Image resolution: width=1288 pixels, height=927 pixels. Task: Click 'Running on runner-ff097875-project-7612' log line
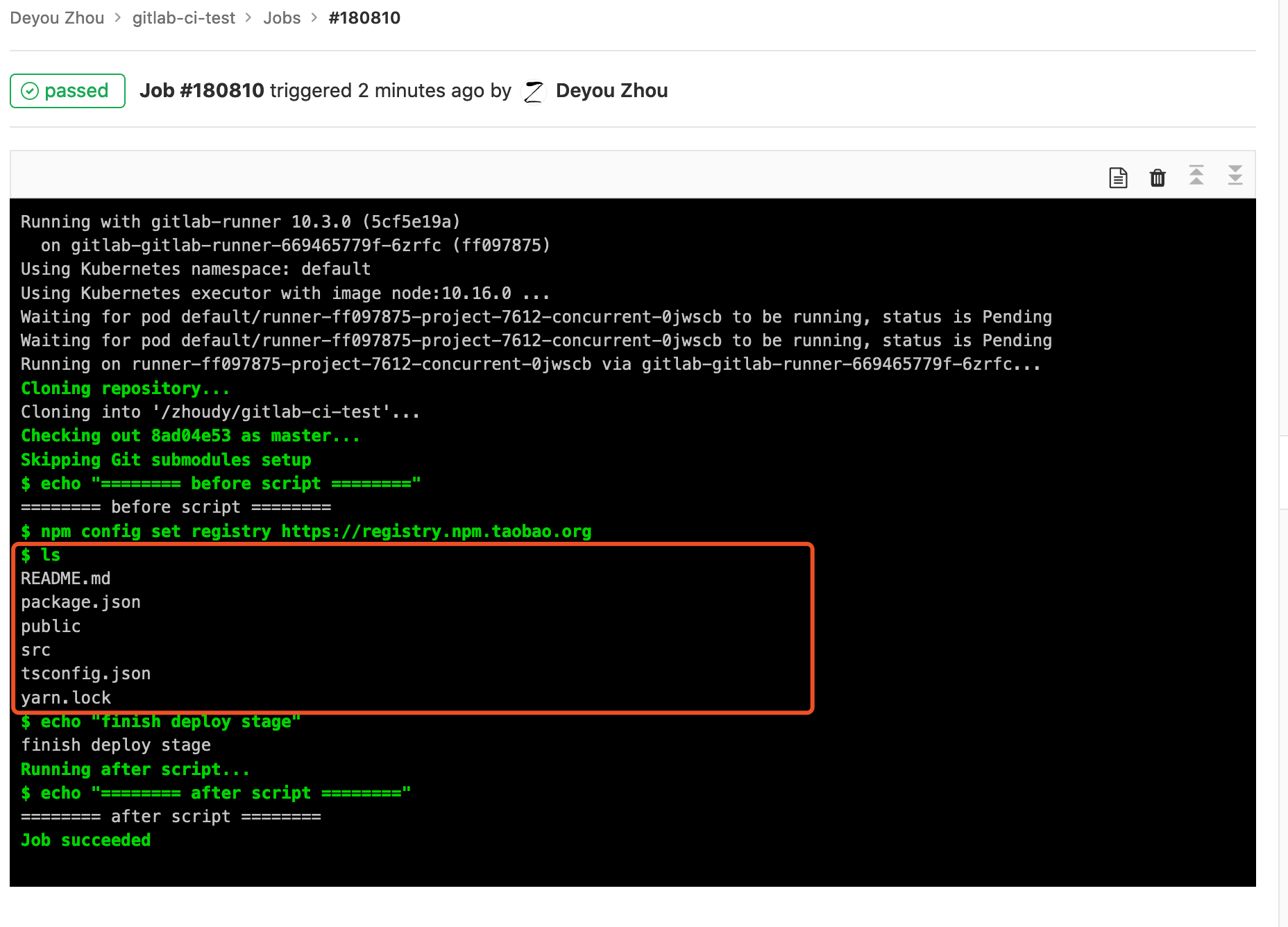[531, 364]
